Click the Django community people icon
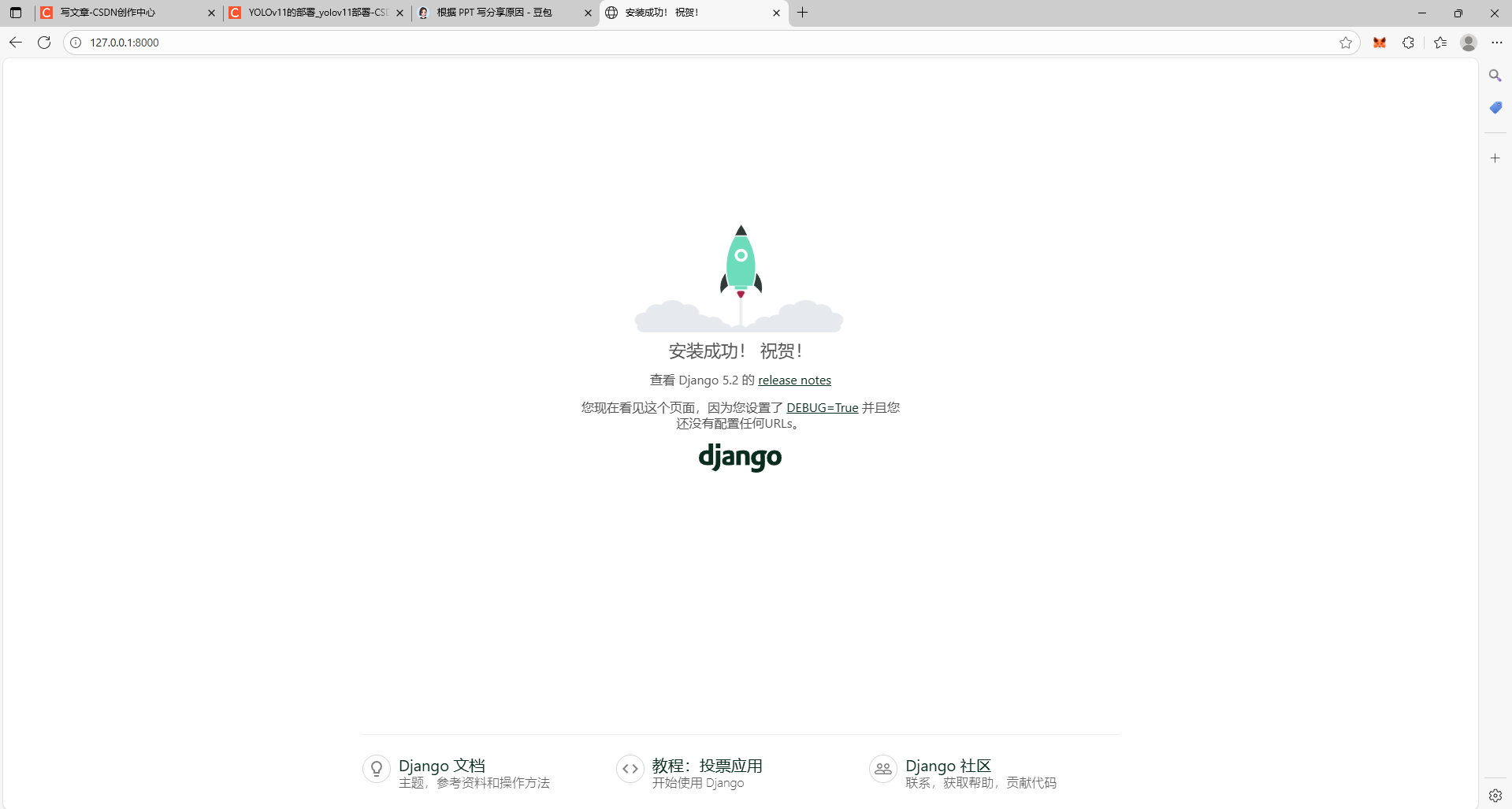The height and width of the screenshot is (809, 1512). (x=883, y=769)
